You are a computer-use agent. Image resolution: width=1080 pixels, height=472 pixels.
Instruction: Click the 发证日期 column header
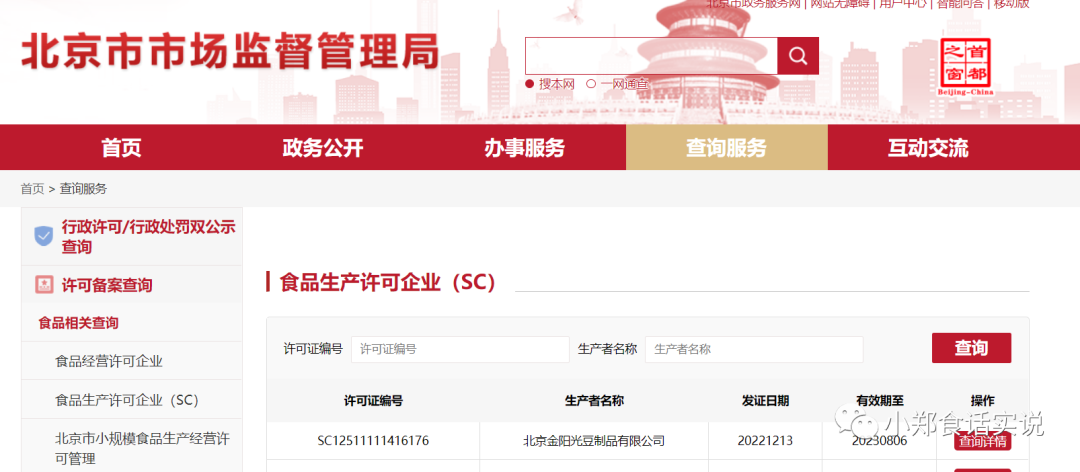point(765,400)
